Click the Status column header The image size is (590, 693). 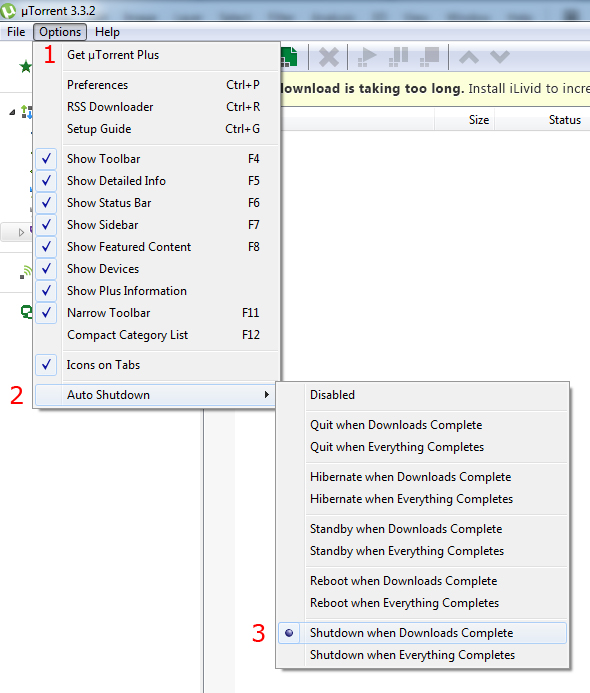pos(543,120)
